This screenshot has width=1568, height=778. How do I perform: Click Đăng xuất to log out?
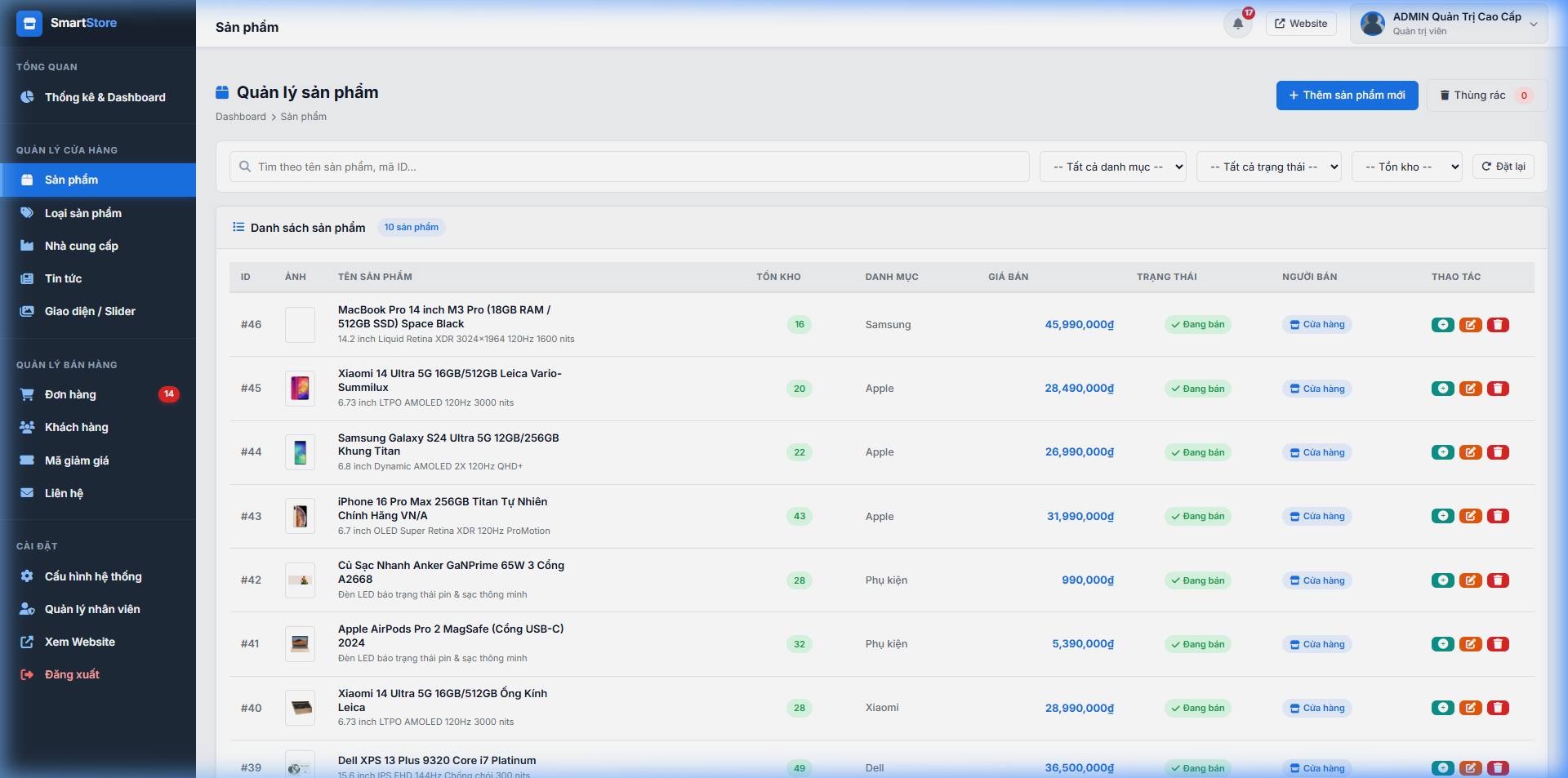point(98,674)
